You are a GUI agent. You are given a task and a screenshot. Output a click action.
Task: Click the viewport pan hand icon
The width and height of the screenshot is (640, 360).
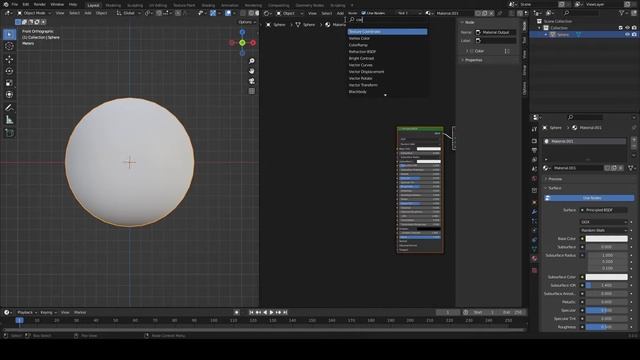coord(252,71)
